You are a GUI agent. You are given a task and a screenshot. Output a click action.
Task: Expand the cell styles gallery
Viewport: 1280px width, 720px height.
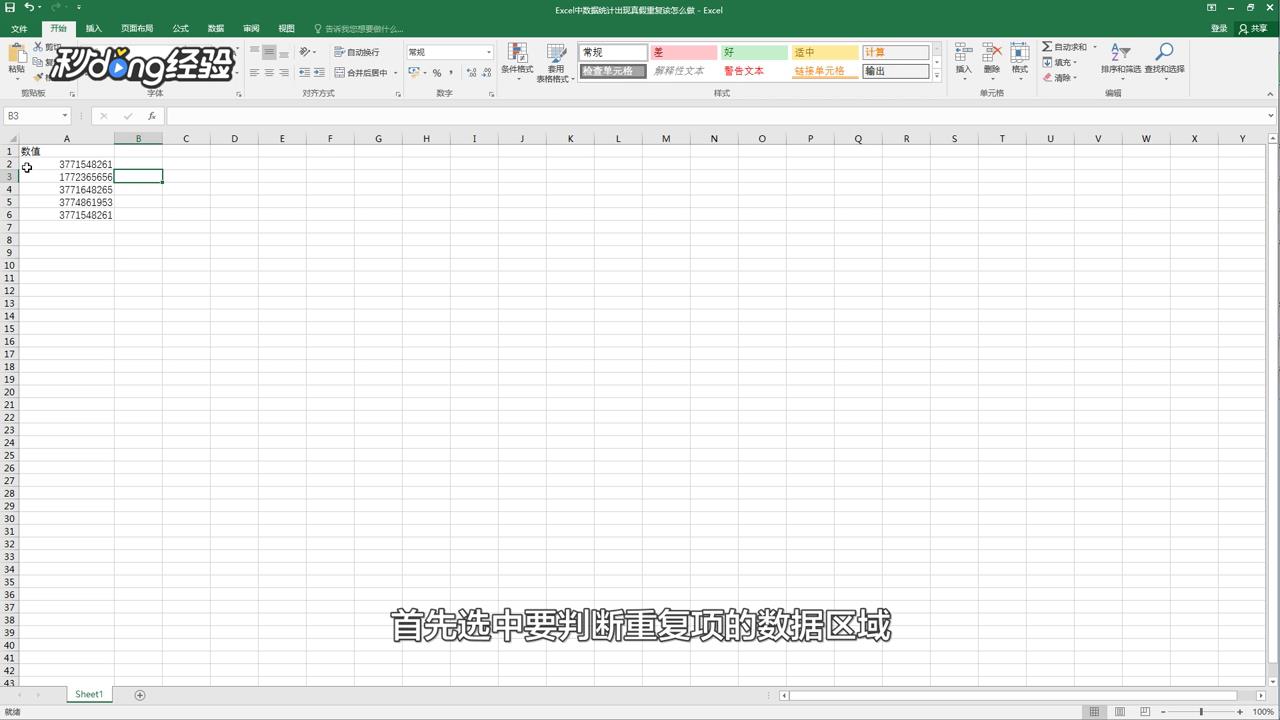[937, 76]
